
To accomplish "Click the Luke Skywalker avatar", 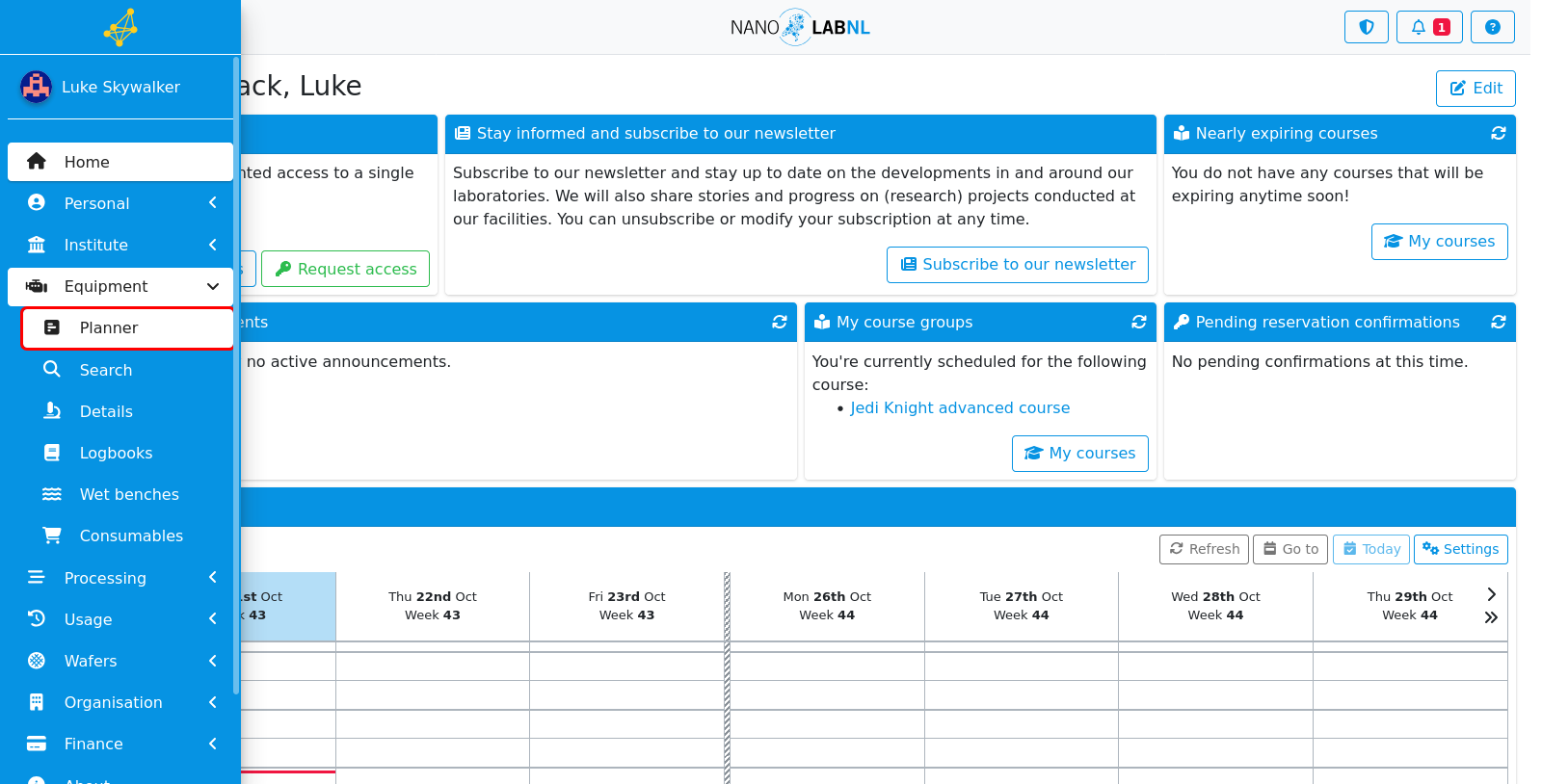I will tap(36, 87).
